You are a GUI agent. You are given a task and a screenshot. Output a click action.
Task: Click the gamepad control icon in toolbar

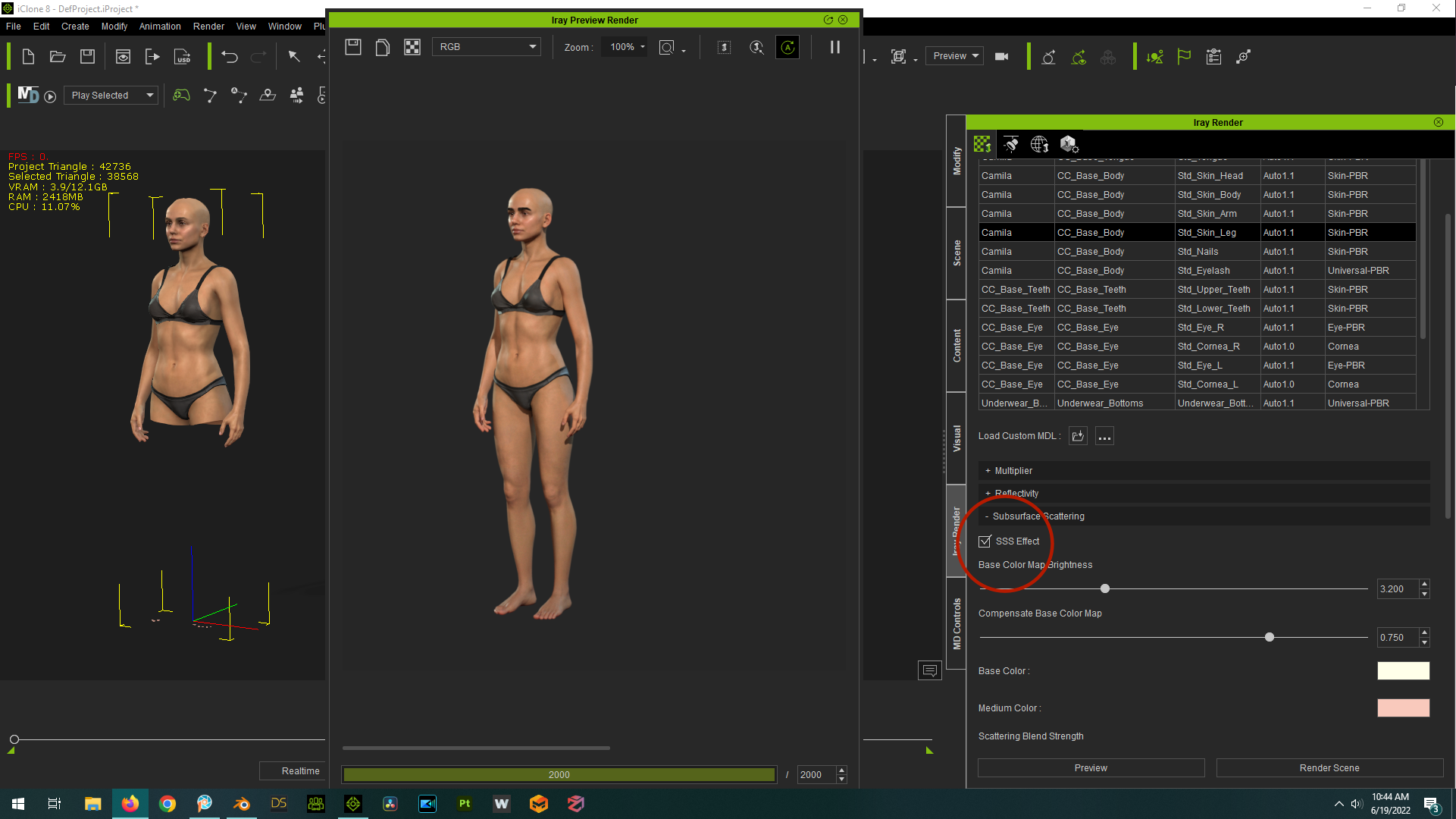(x=181, y=95)
